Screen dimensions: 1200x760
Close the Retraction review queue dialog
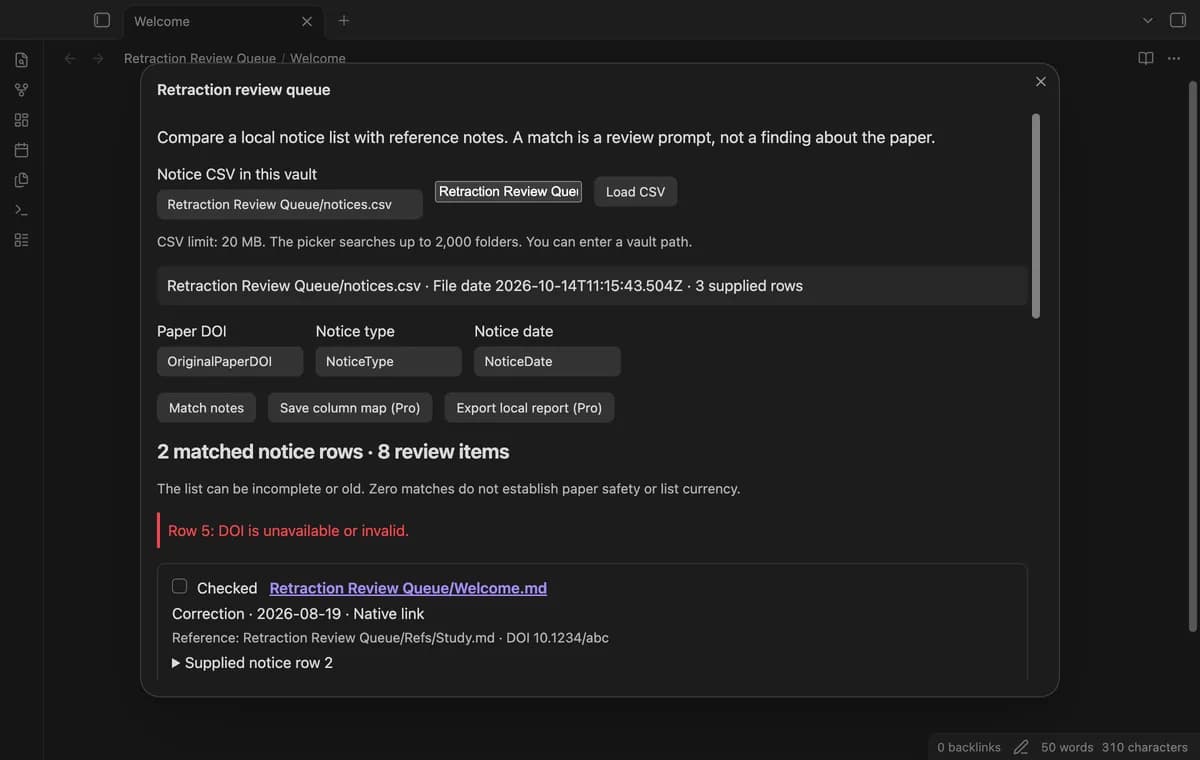click(x=1041, y=81)
